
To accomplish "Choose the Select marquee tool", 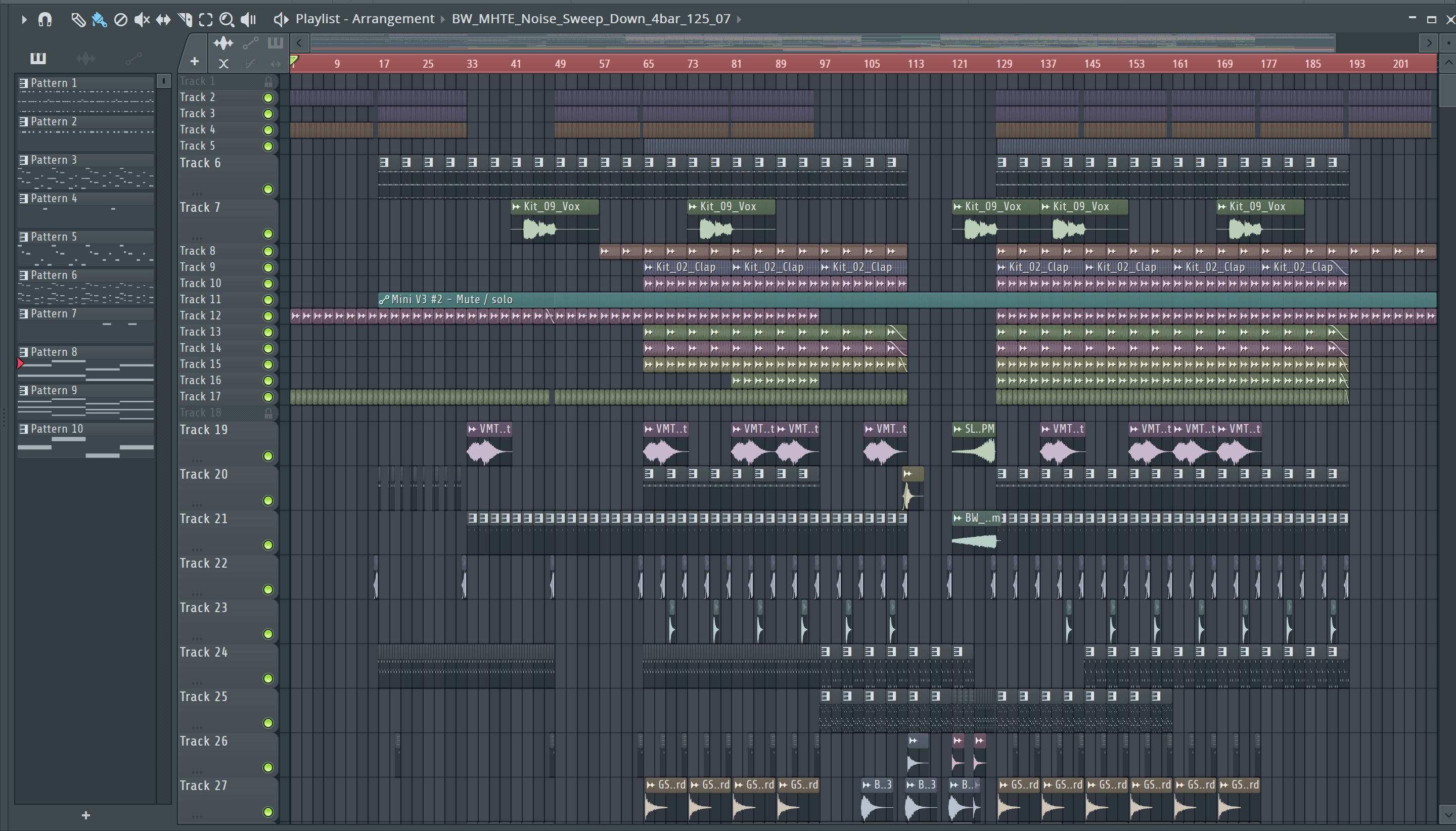I will (x=206, y=19).
